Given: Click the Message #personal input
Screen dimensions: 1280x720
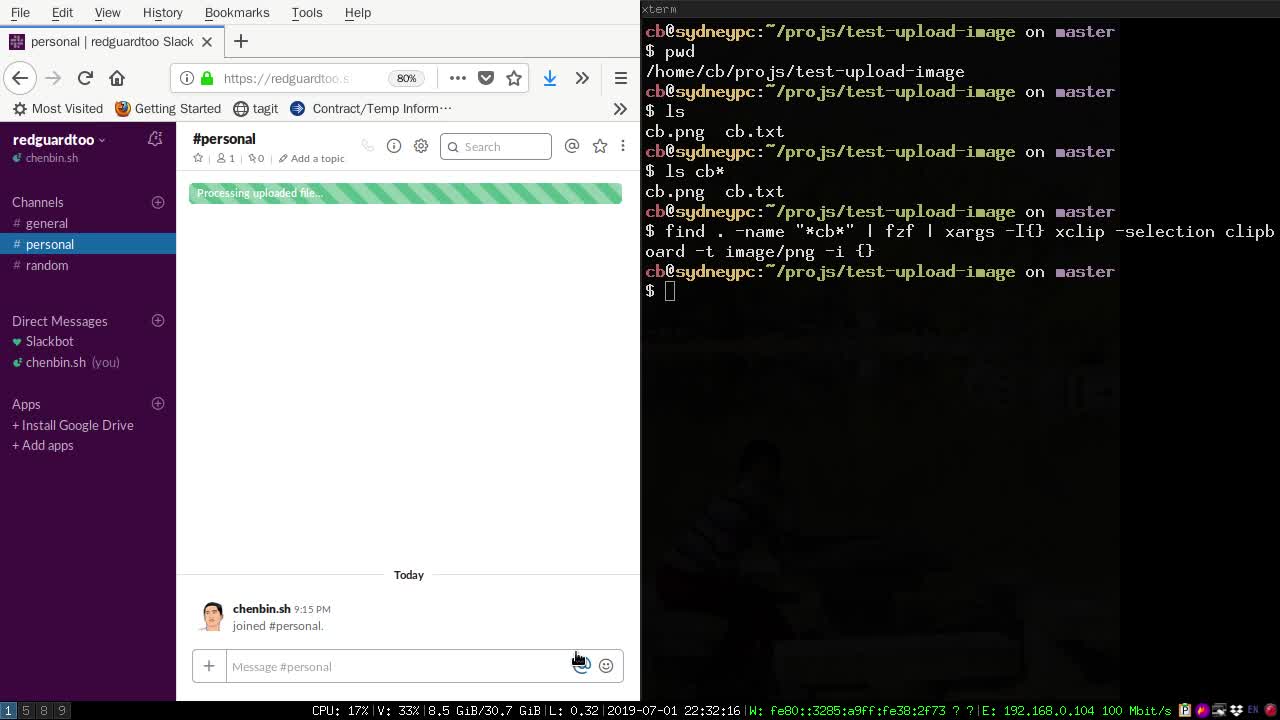Looking at the screenshot, I should click(x=398, y=666).
